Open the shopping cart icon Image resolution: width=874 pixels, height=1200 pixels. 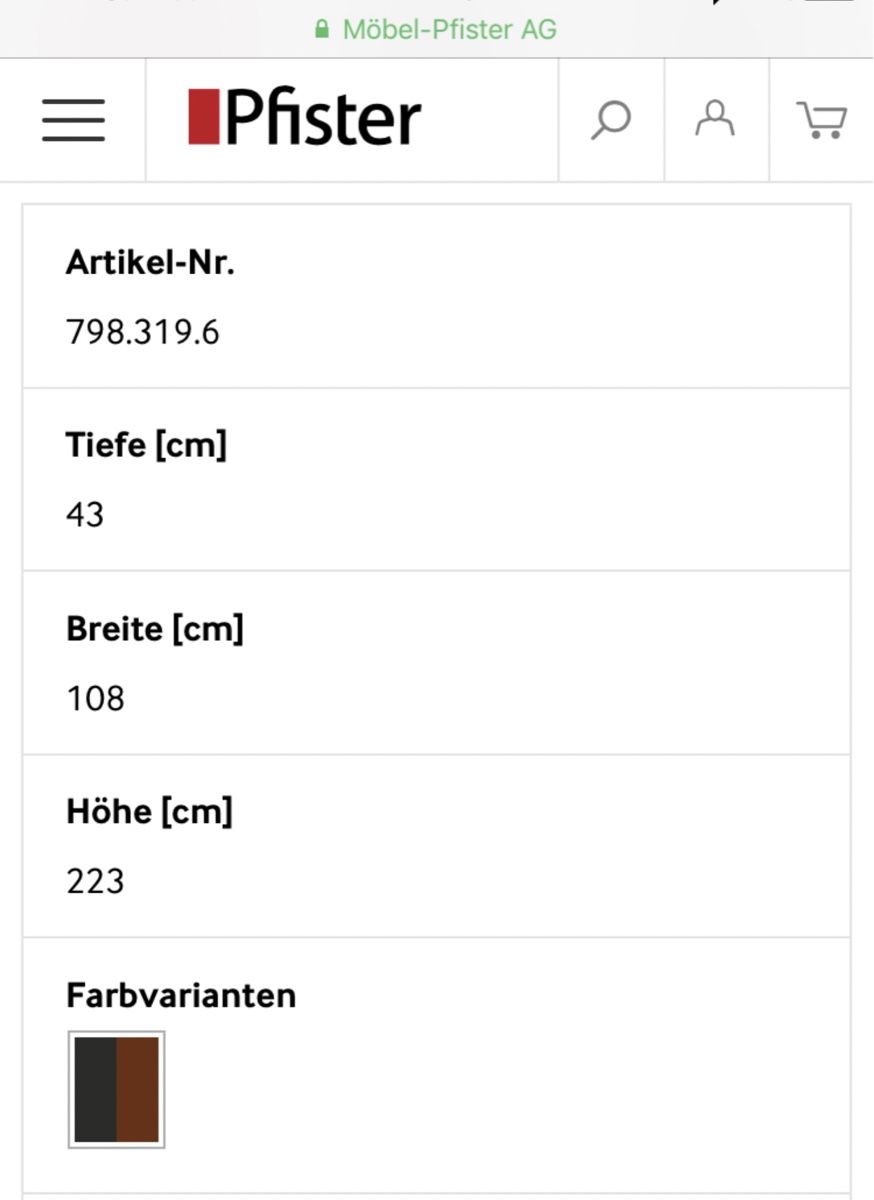(822, 120)
